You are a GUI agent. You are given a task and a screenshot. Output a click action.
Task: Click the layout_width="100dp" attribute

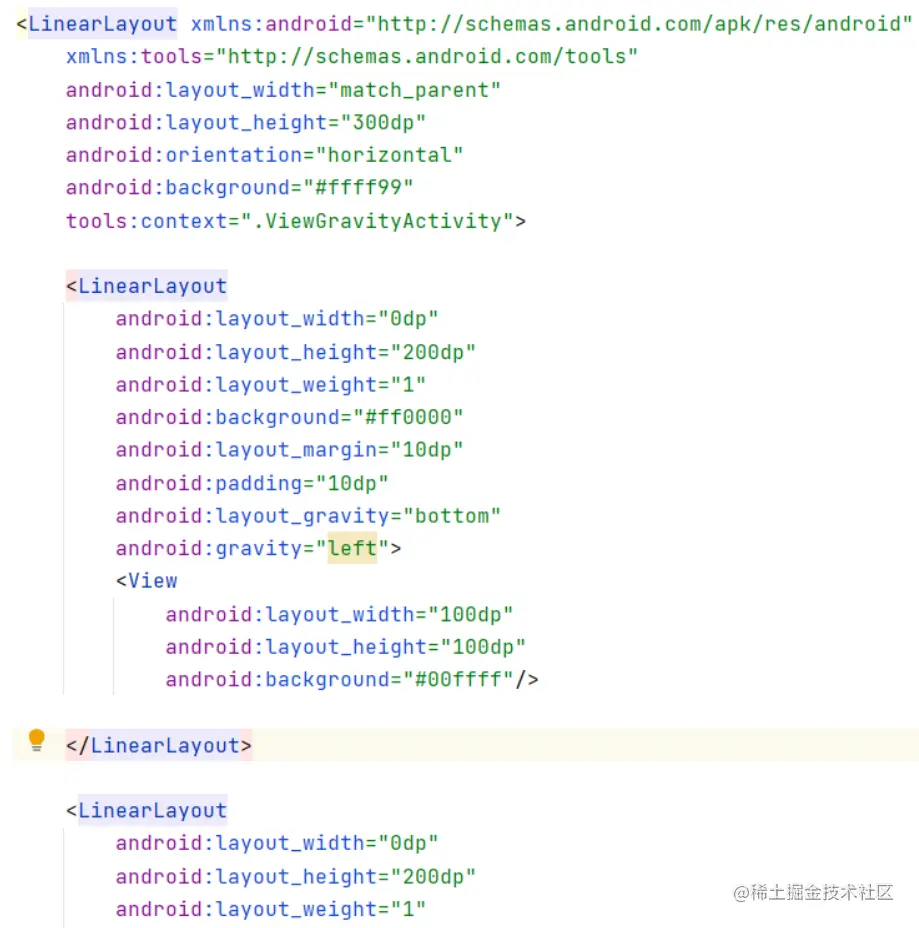(340, 614)
